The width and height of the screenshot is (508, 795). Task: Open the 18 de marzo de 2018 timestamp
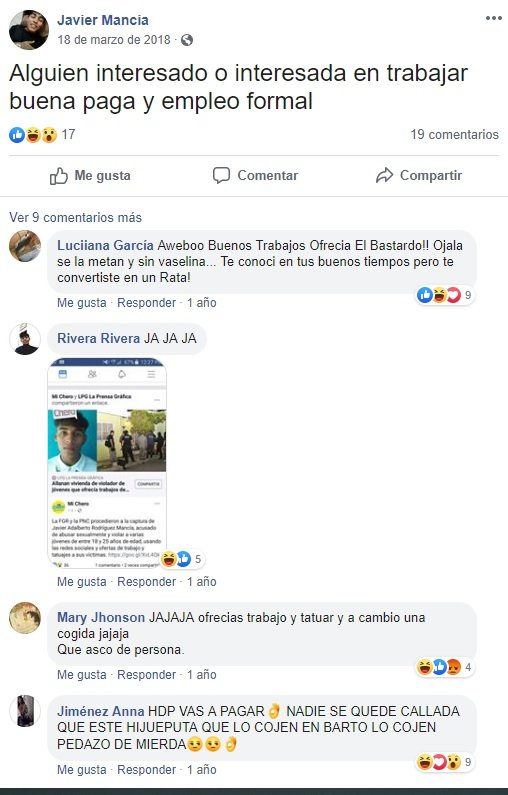tap(114, 40)
